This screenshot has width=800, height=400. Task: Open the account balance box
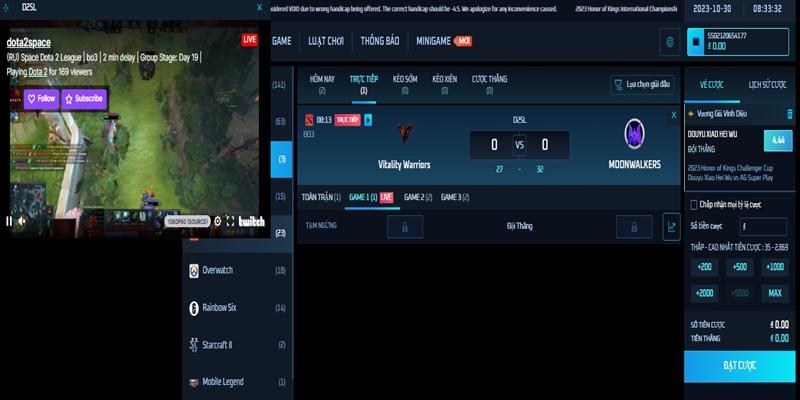point(738,41)
